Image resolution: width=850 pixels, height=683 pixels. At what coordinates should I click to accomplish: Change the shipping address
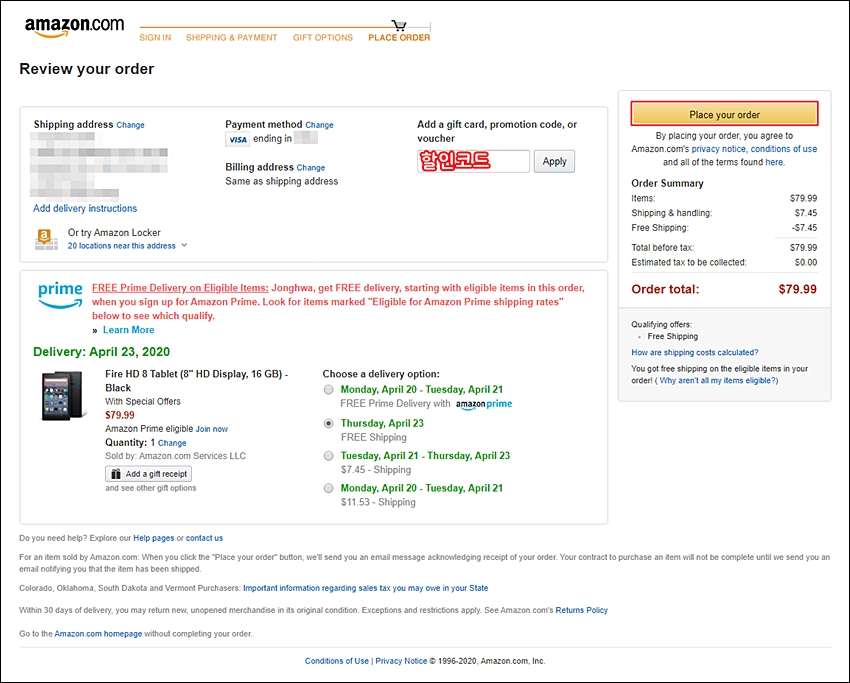[x=131, y=125]
